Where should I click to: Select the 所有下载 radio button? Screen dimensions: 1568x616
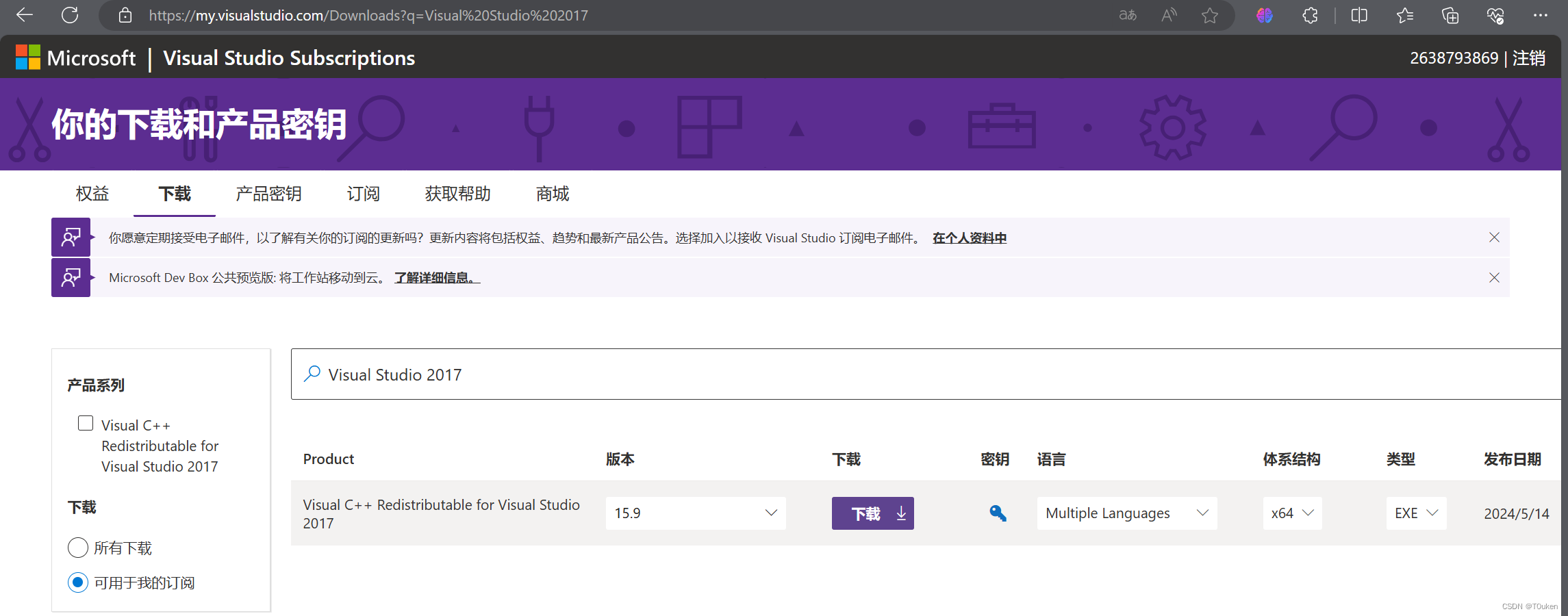point(78,548)
